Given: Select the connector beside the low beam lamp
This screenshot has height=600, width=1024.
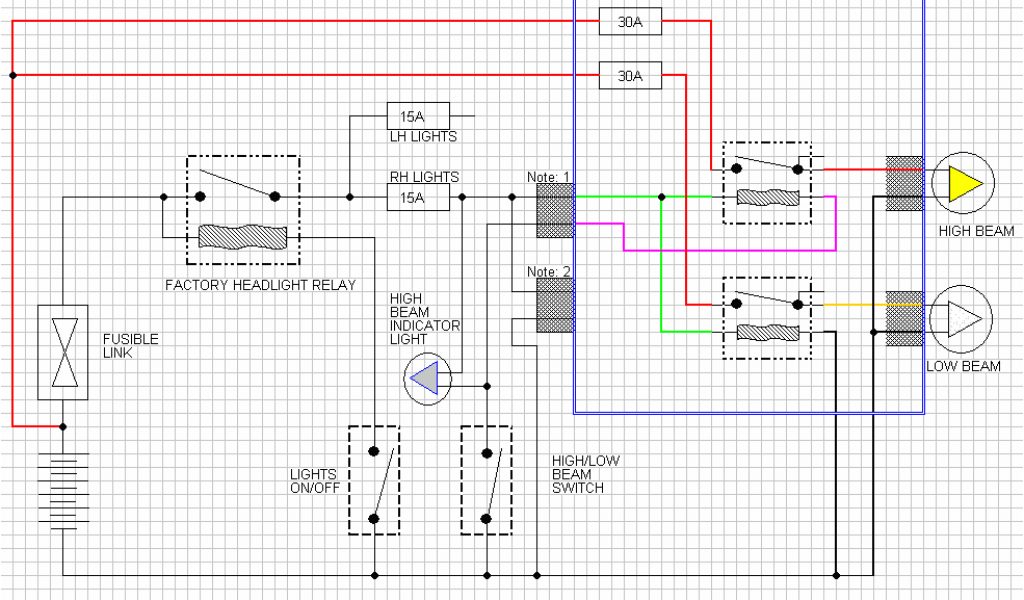Looking at the screenshot, I should [x=905, y=318].
